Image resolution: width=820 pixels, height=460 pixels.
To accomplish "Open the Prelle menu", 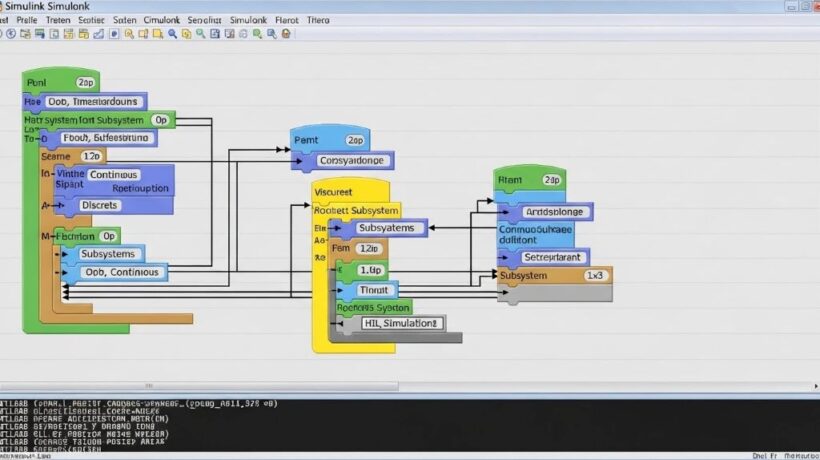I will coord(27,20).
